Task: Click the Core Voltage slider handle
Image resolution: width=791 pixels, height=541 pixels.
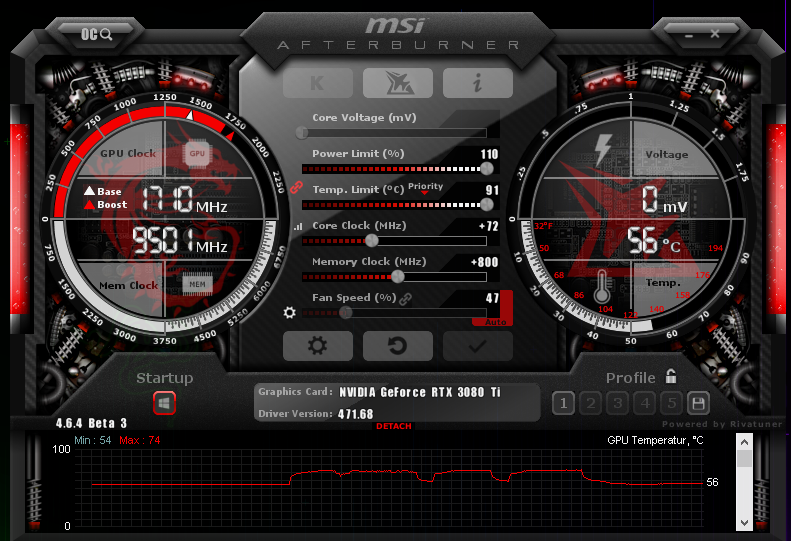Action: (x=302, y=132)
